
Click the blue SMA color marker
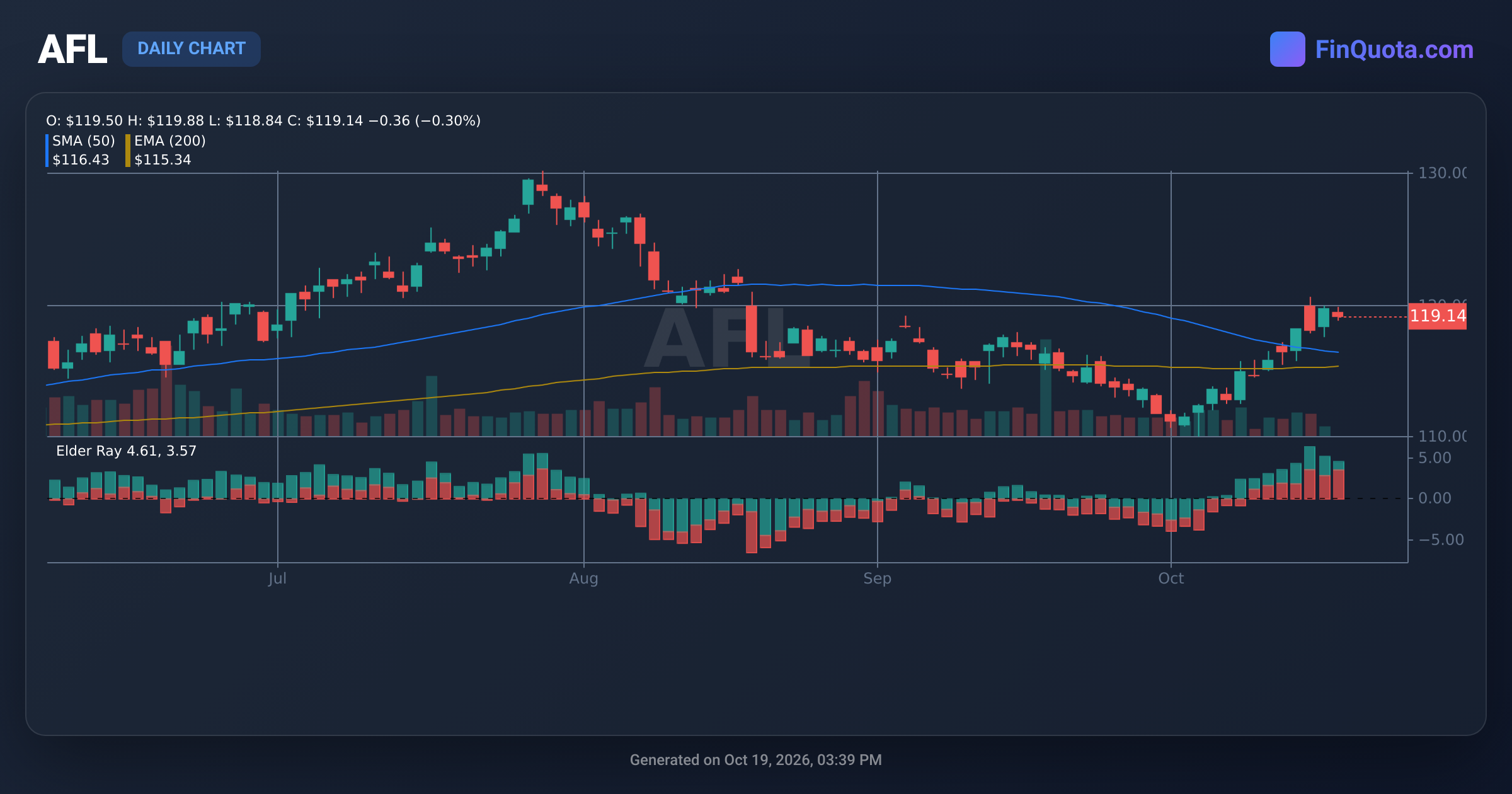pyautogui.click(x=47, y=151)
